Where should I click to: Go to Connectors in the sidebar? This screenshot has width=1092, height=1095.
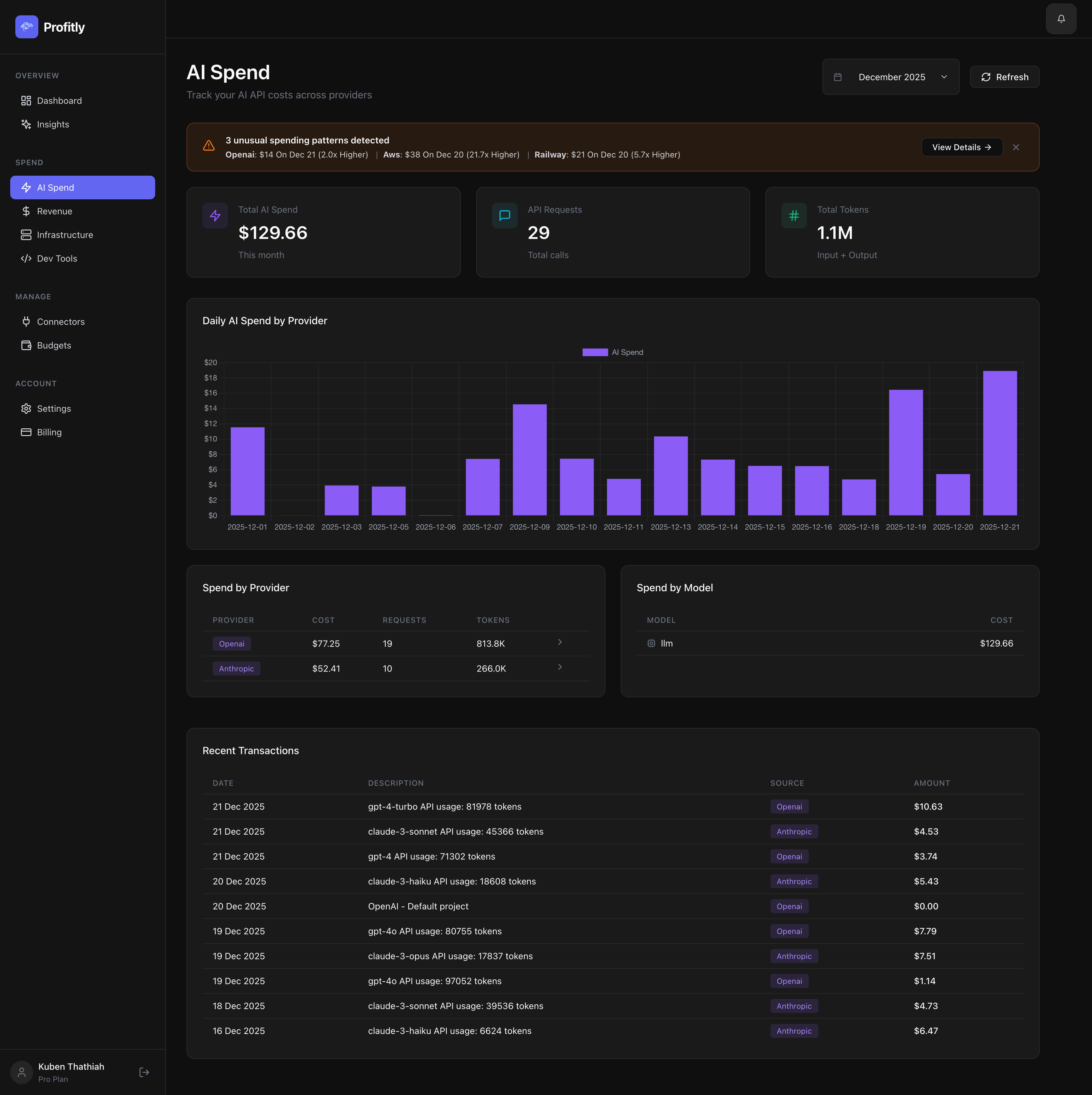tap(61, 321)
